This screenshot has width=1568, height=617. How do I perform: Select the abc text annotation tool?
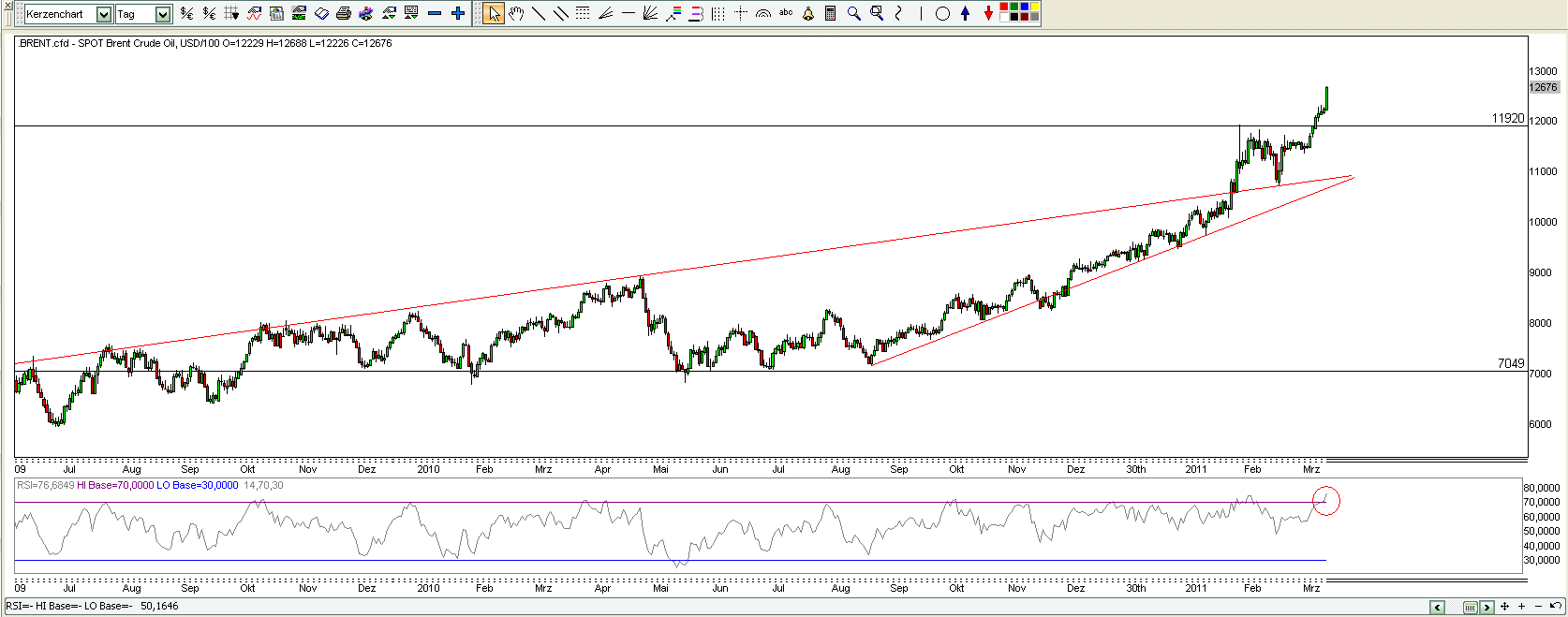click(786, 13)
